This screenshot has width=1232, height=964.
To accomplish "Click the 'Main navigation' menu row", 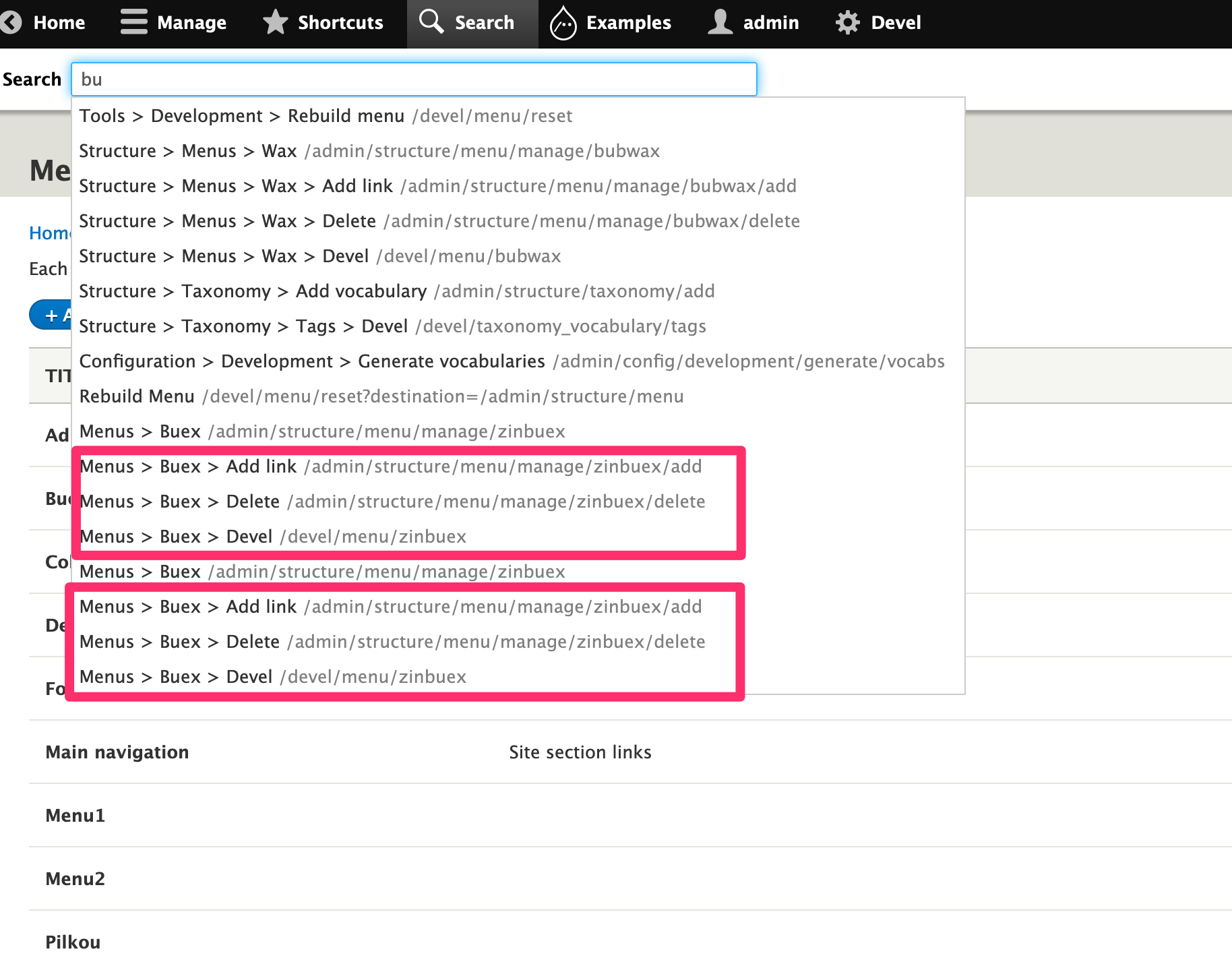I will [117, 752].
